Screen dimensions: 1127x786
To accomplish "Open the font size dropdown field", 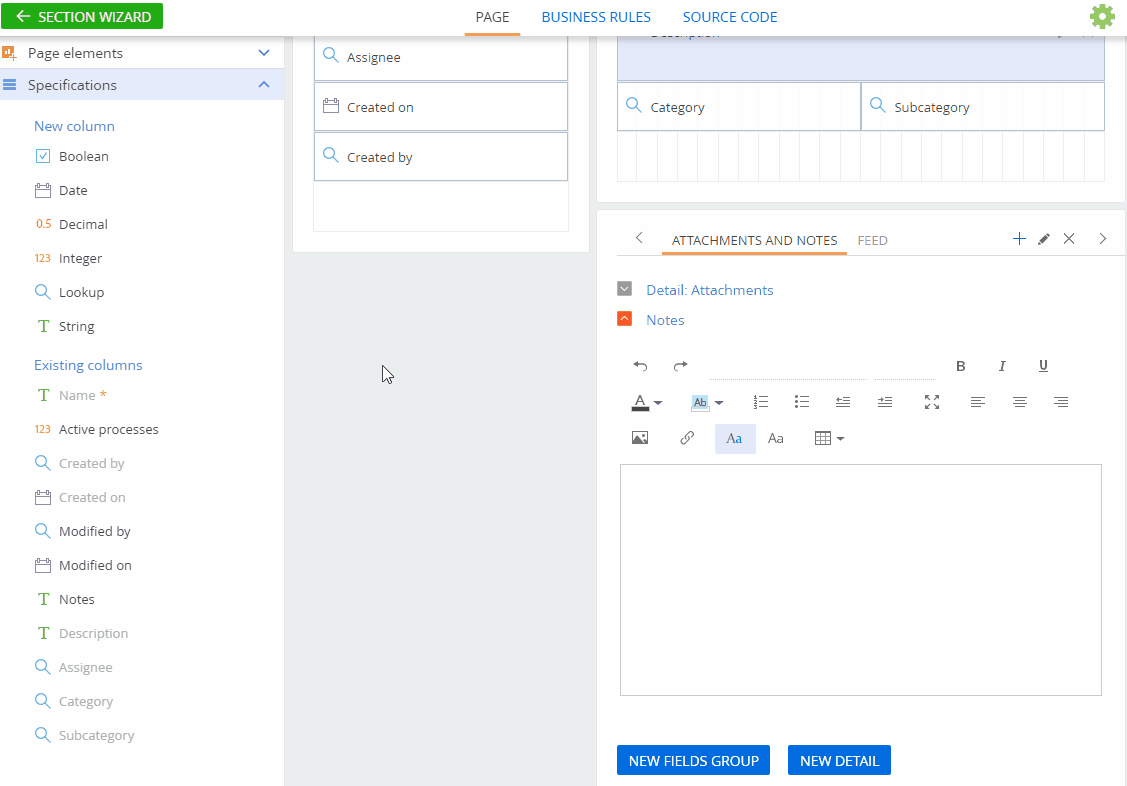I will click(x=904, y=367).
